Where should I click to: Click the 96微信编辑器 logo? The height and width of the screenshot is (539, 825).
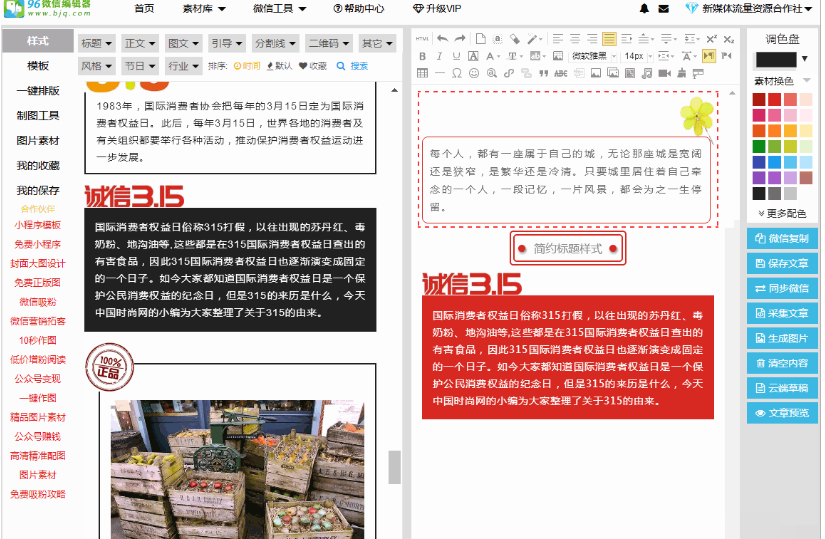click(46, 8)
